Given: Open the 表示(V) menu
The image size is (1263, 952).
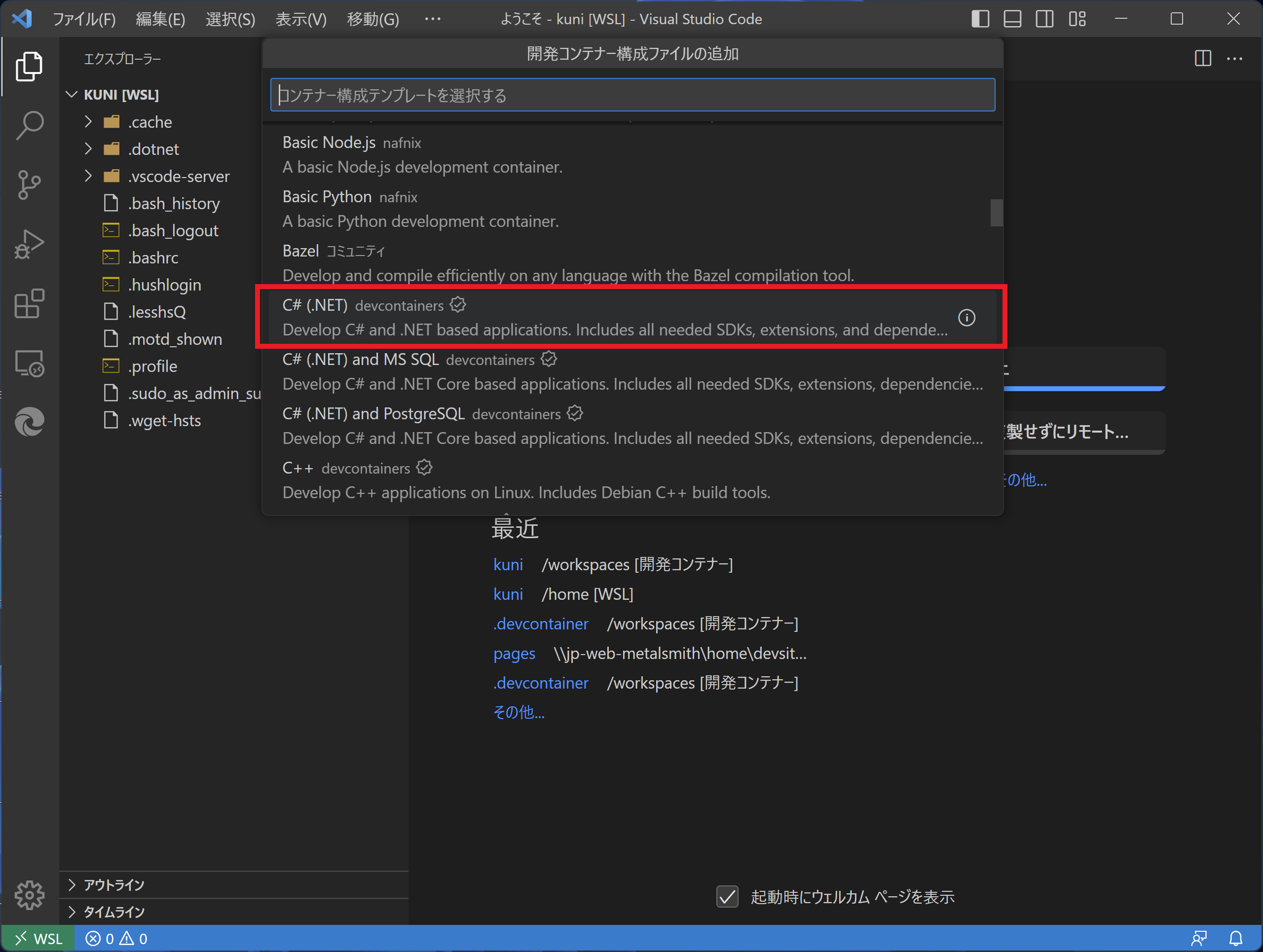Looking at the screenshot, I should pyautogui.click(x=301, y=19).
